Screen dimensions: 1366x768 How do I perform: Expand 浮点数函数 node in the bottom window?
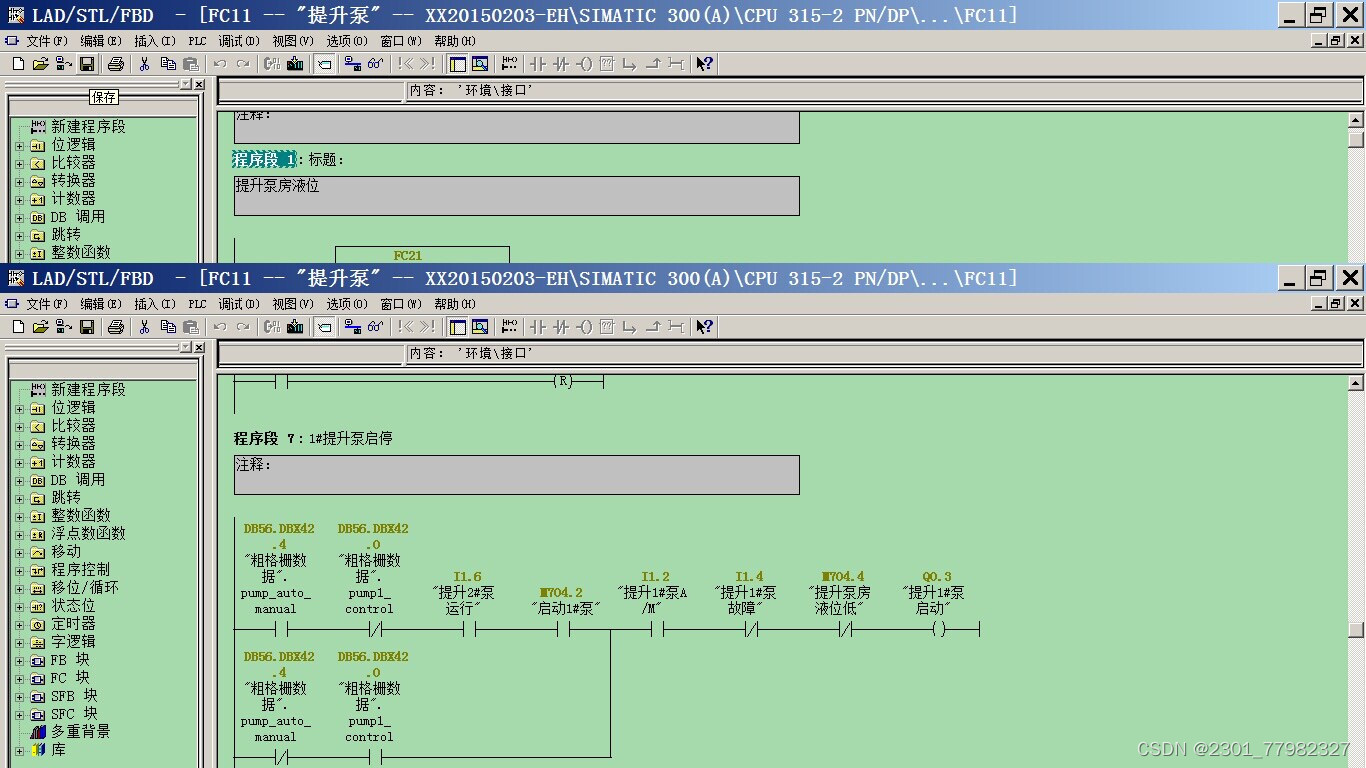coord(19,534)
